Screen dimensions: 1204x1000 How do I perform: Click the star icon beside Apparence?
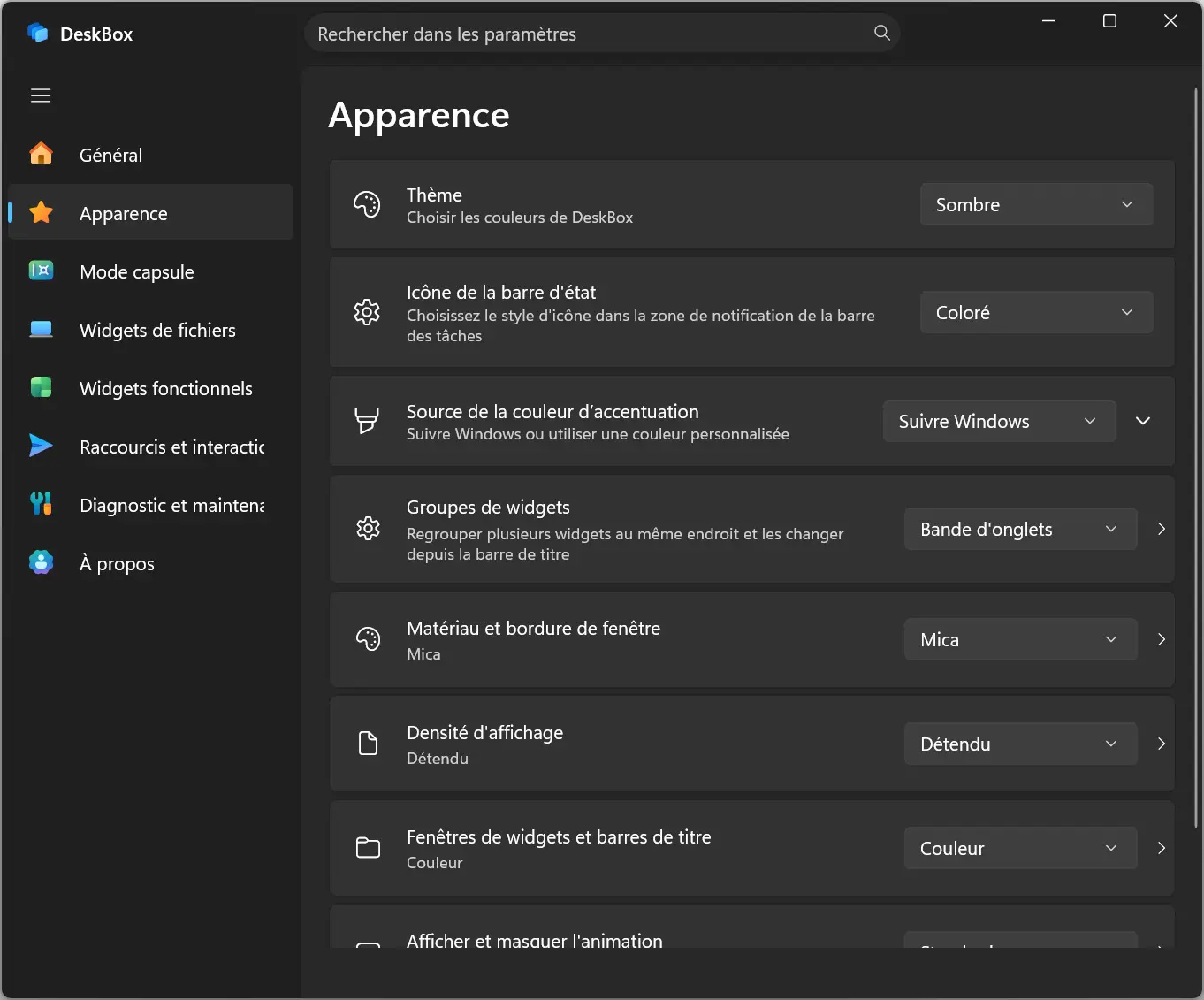[x=42, y=212]
